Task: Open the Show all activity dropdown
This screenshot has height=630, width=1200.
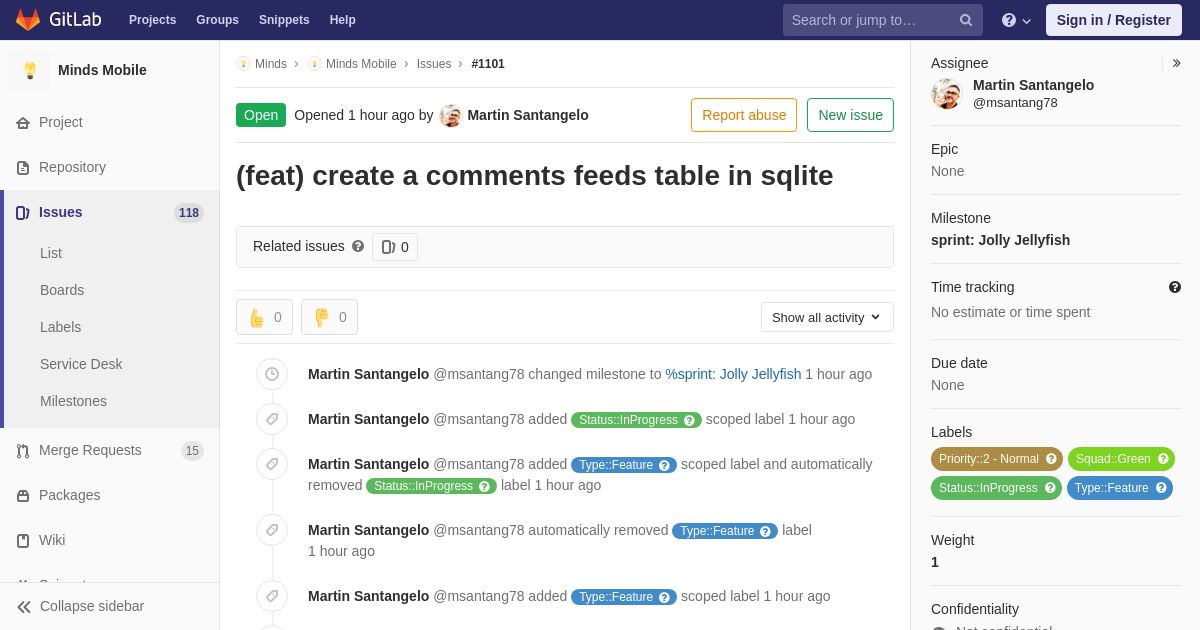Action: click(x=826, y=317)
